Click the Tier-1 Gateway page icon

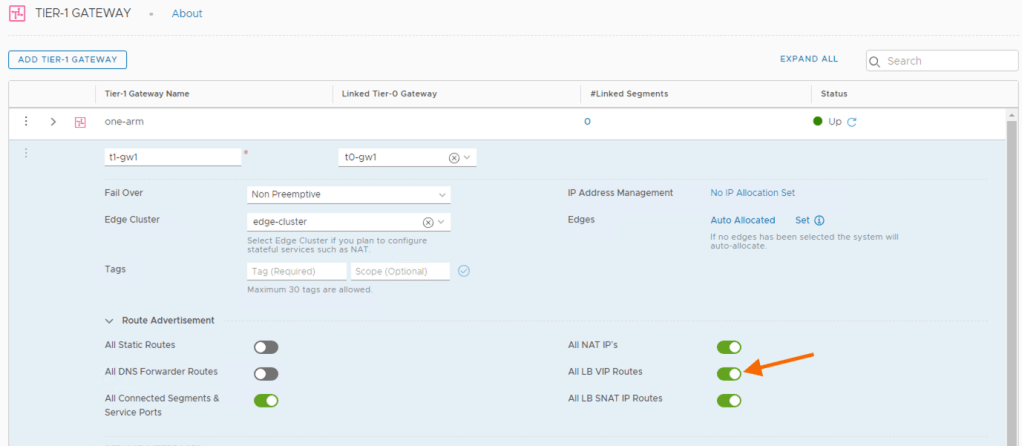[15, 14]
